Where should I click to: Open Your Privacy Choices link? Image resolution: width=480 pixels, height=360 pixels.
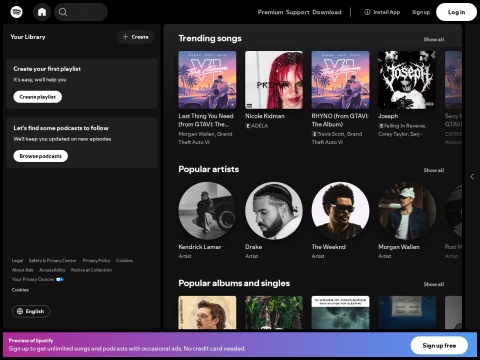[33, 279]
